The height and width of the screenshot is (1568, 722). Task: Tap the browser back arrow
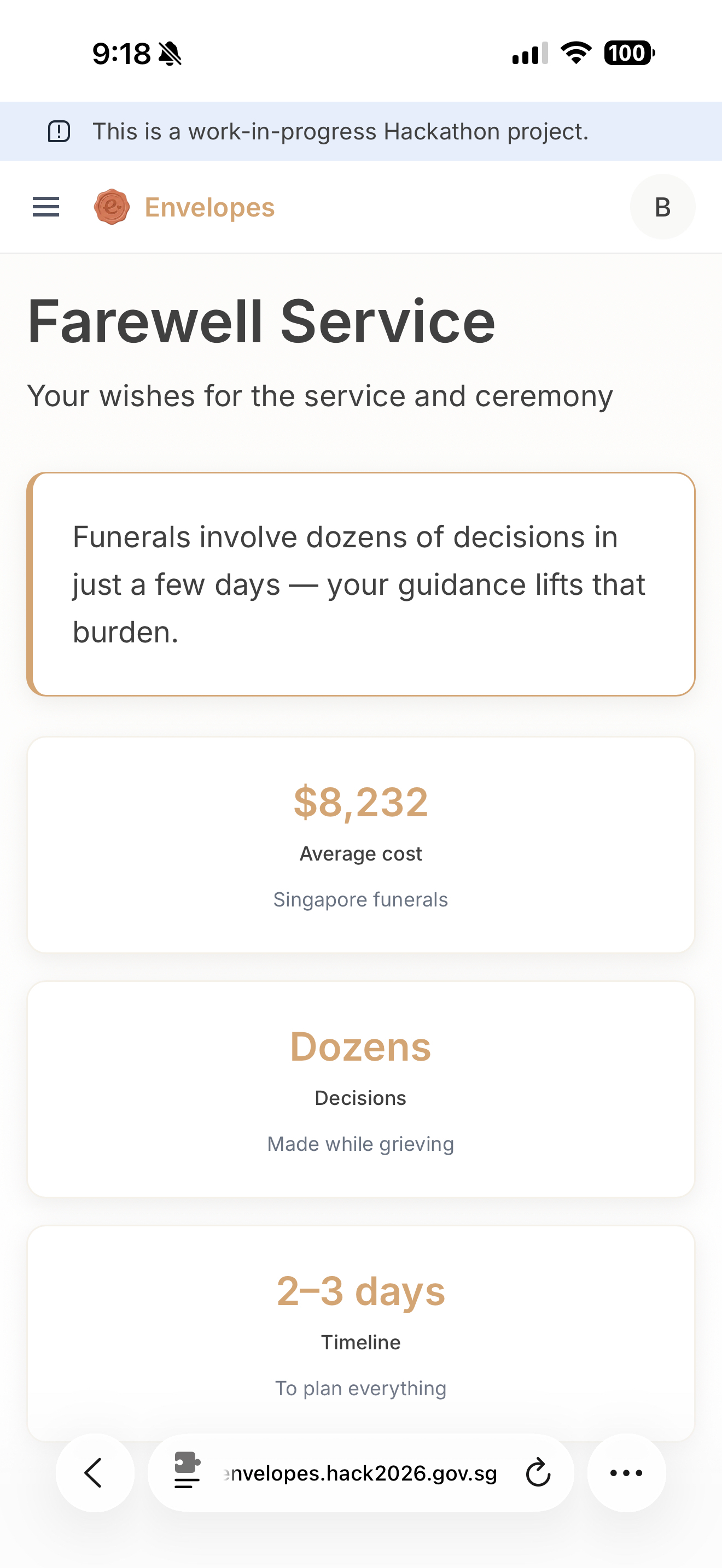[x=95, y=1472]
